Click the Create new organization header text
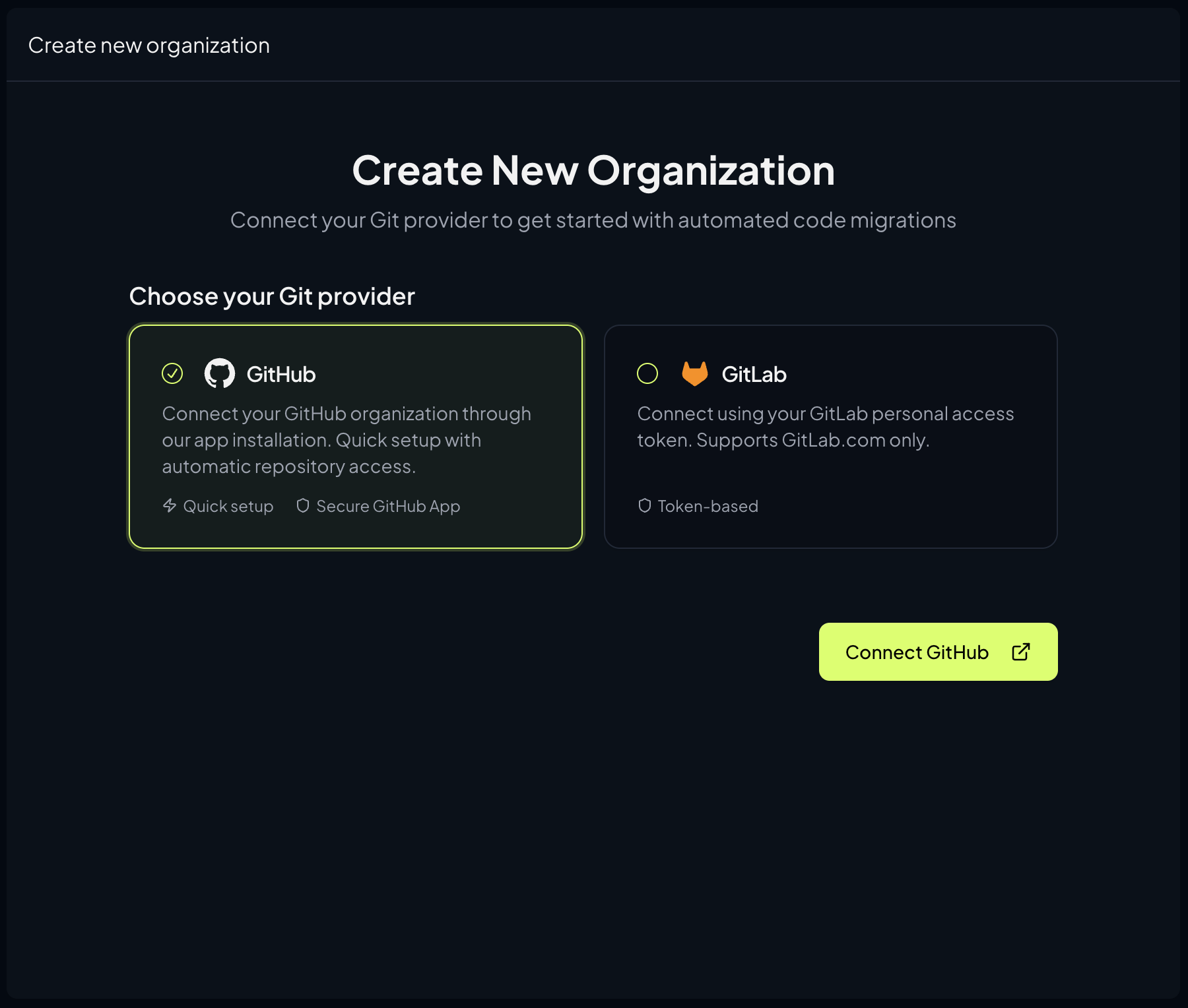Image resolution: width=1188 pixels, height=1008 pixels. click(148, 45)
